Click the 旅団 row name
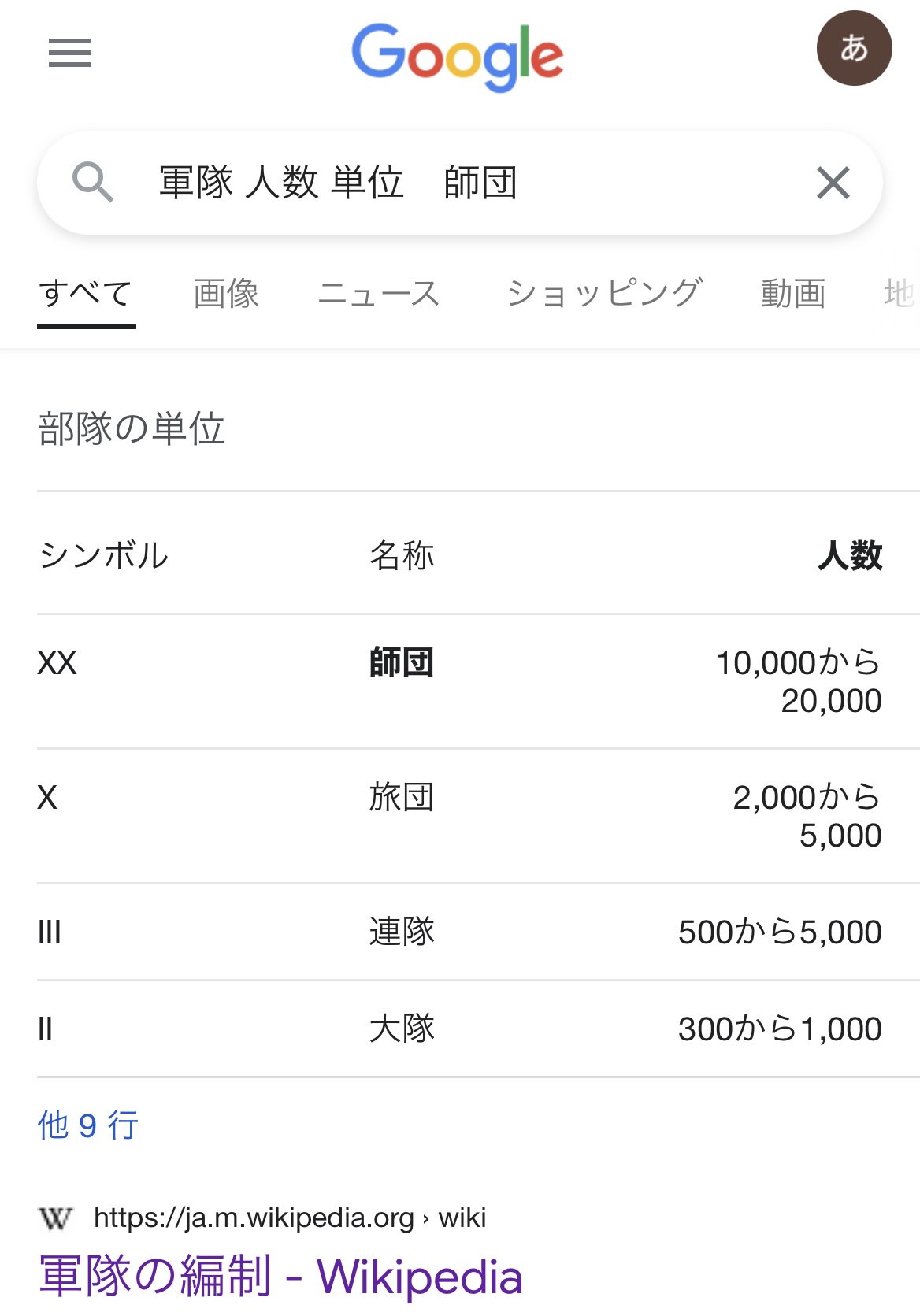Viewport: 920px width, 1316px height. pos(402,797)
